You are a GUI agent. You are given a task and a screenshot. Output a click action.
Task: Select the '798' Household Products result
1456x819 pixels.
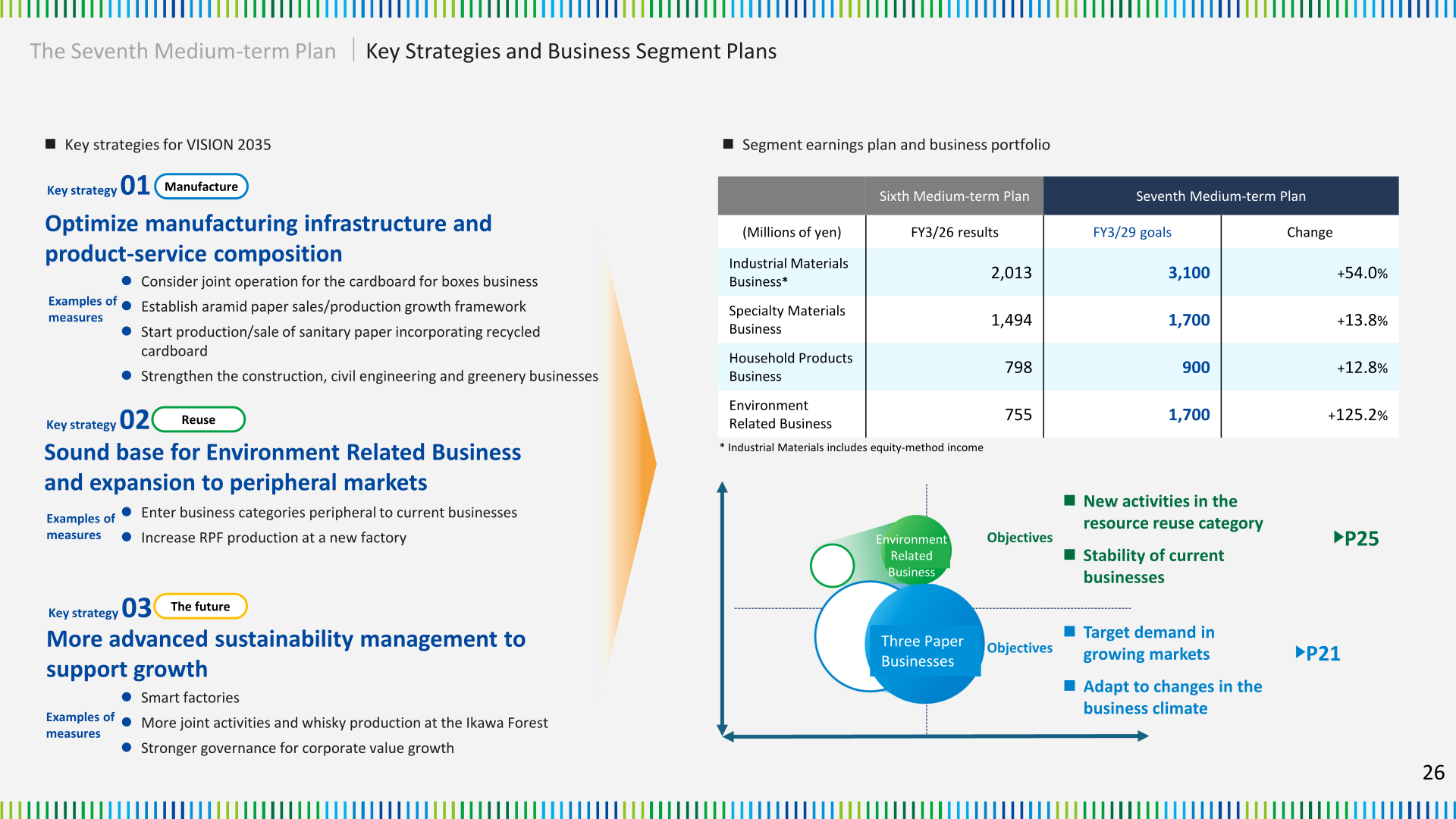click(1018, 367)
